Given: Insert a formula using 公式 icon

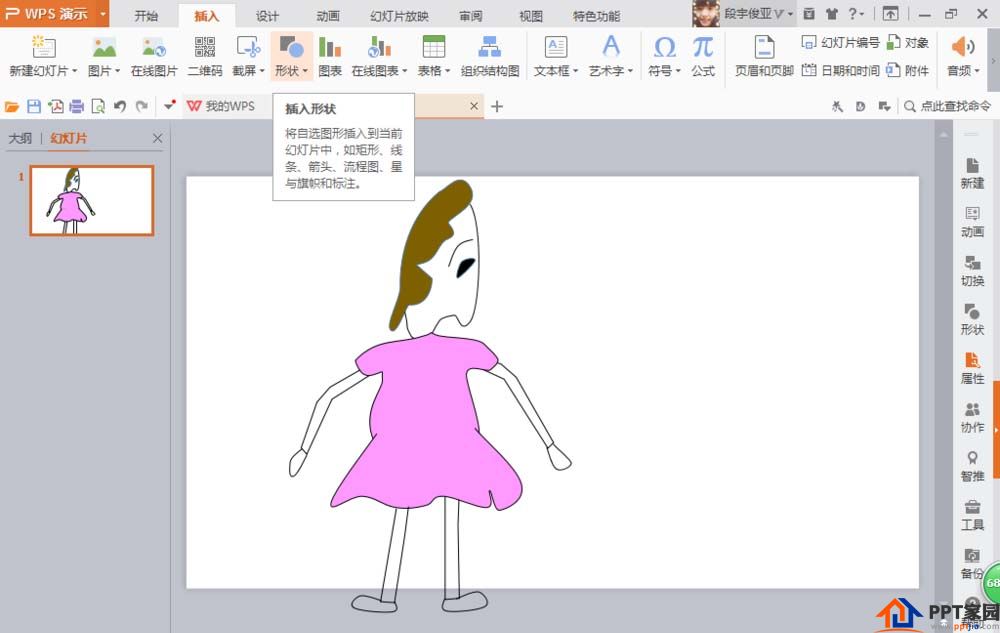Looking at the screenshot, I should pyautogui.click(x=703, y=56).
